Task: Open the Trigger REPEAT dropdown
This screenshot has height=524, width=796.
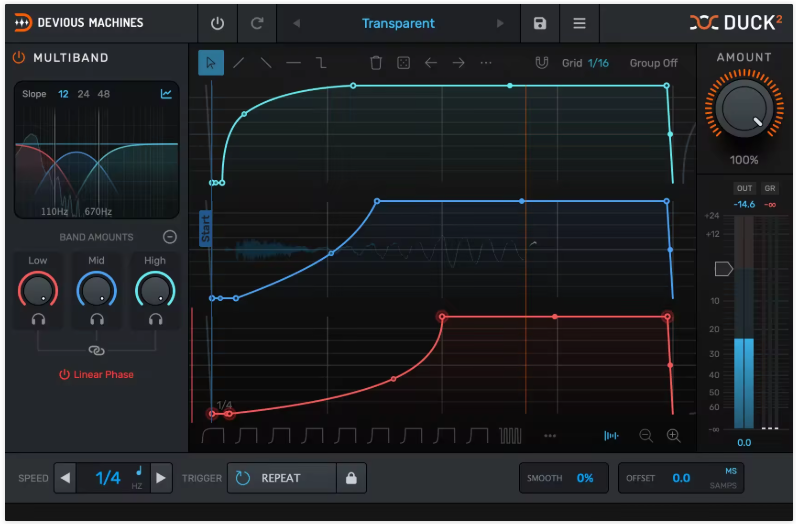Action: pos(282,478)
